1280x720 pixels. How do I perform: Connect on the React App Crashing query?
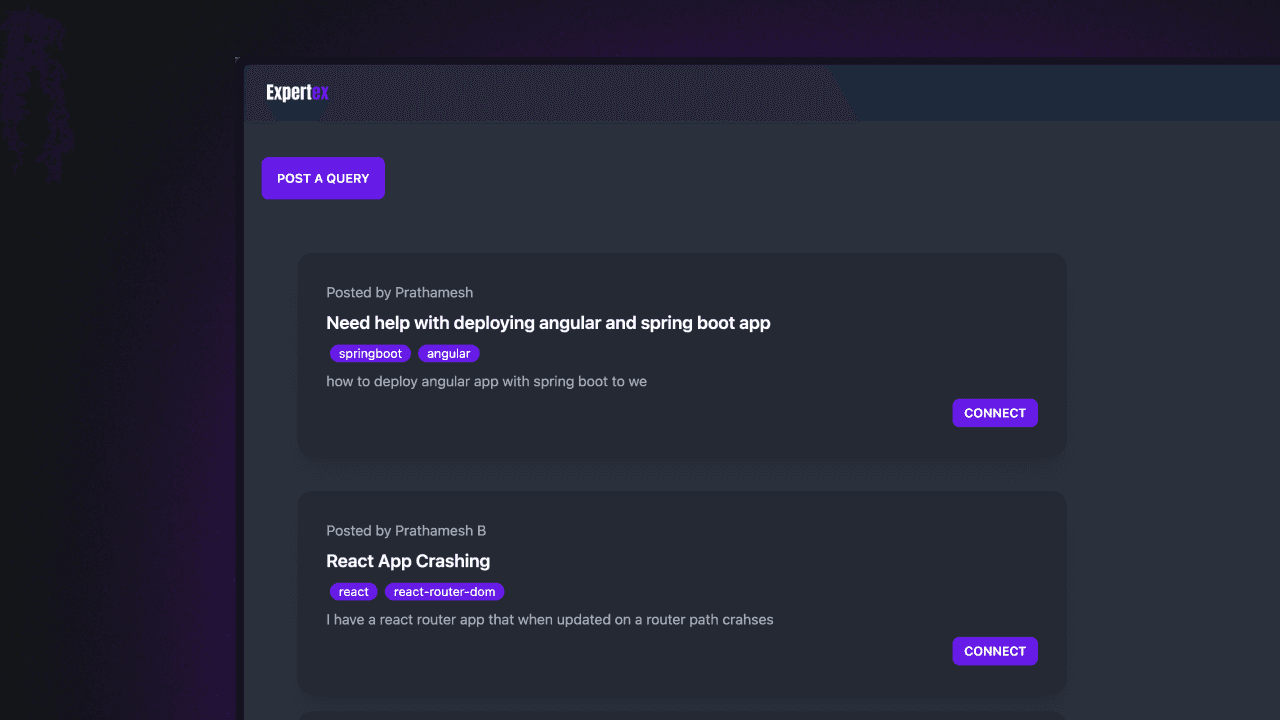995,651
